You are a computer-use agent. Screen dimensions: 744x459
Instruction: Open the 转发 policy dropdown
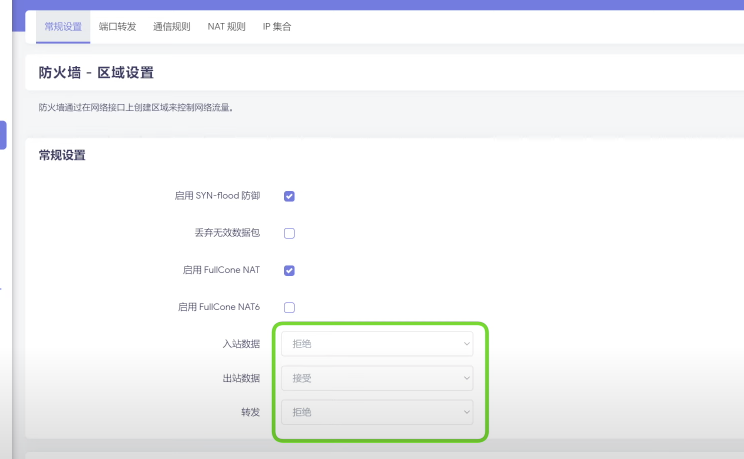point(382,412)
